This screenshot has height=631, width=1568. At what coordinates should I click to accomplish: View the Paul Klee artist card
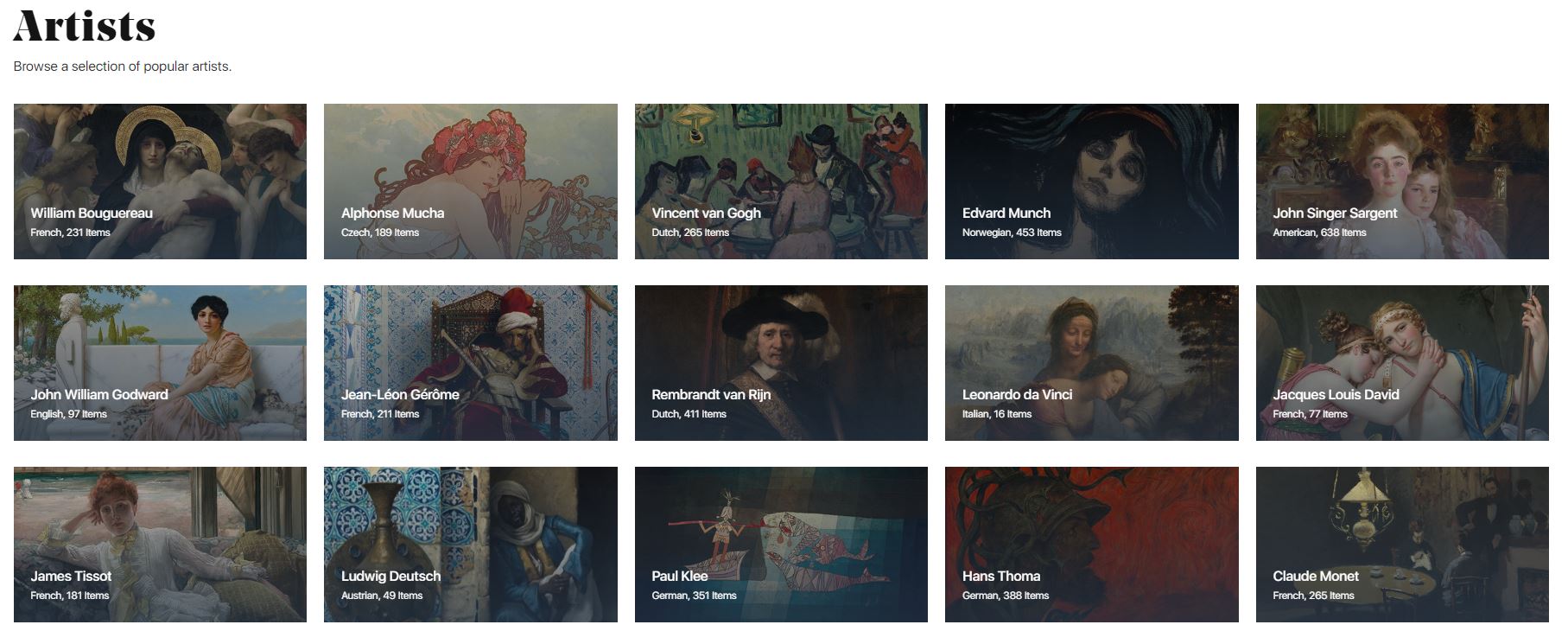(781, 545)
